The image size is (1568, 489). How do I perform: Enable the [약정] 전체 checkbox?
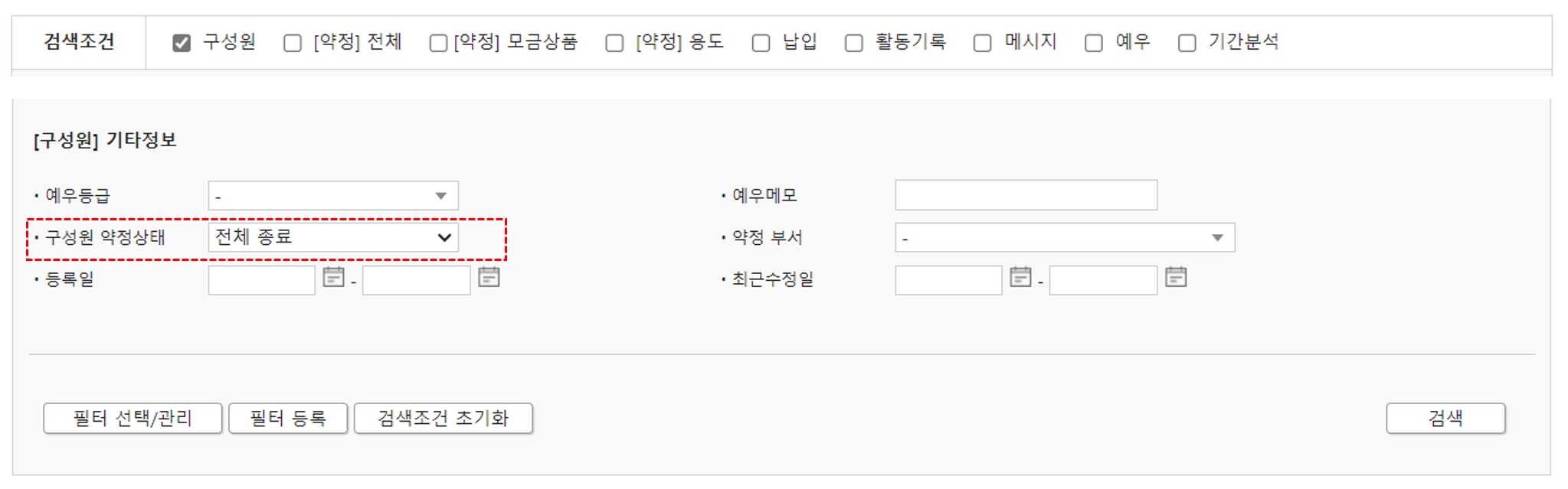(x=292, y=43)
